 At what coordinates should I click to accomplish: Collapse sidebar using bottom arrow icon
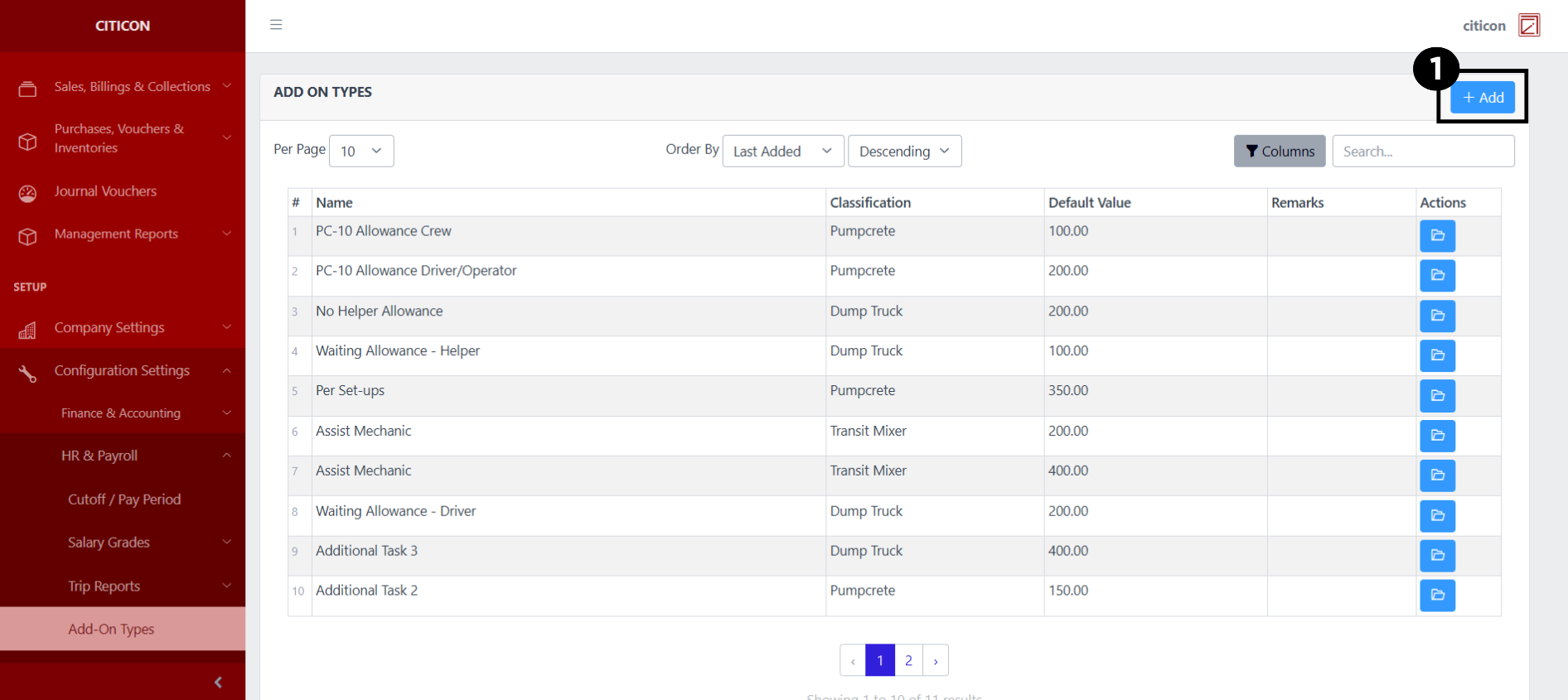click(218, 682)
